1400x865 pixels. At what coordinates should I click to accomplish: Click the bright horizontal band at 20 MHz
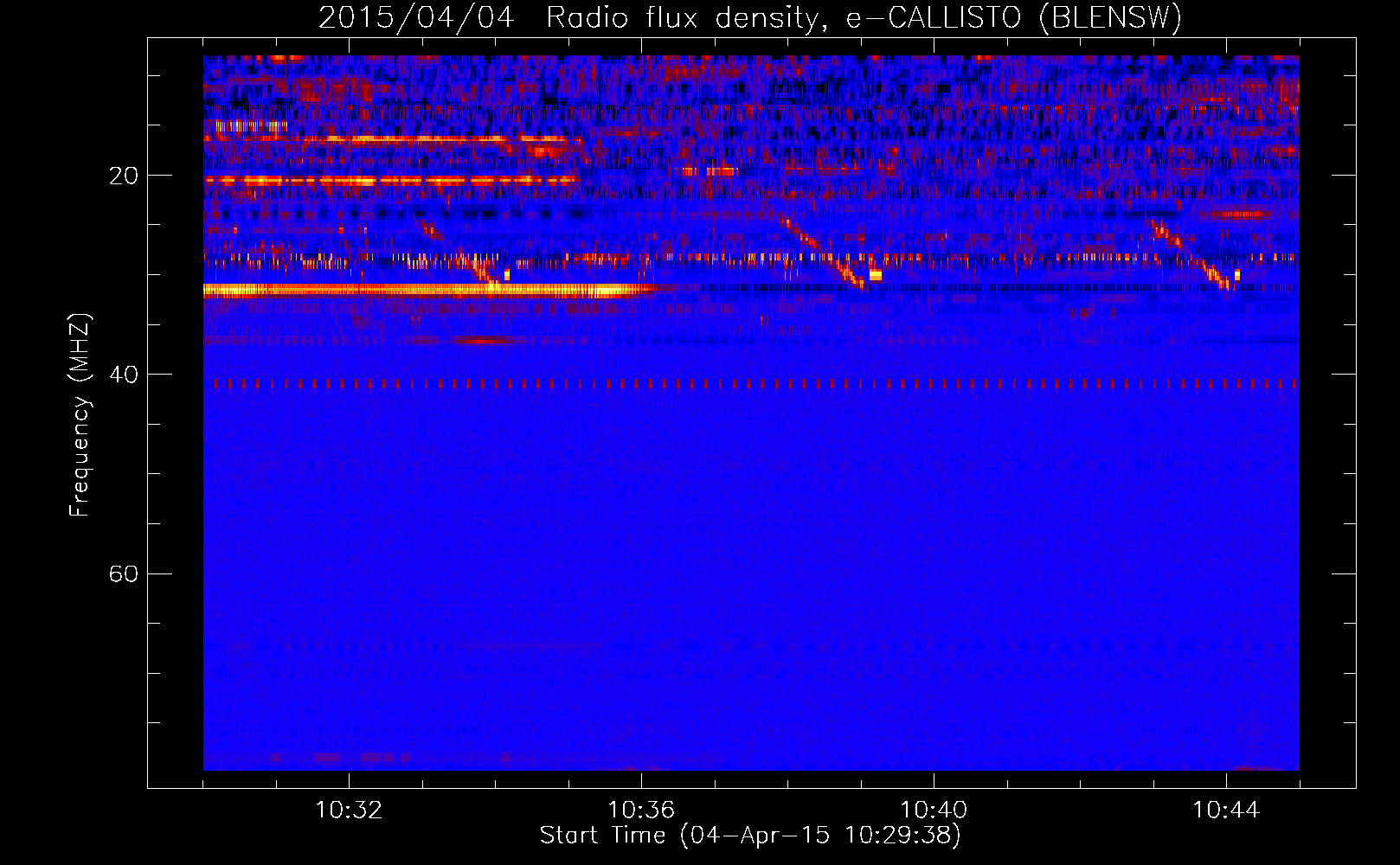pyautogui.click(x=391, y=181)
